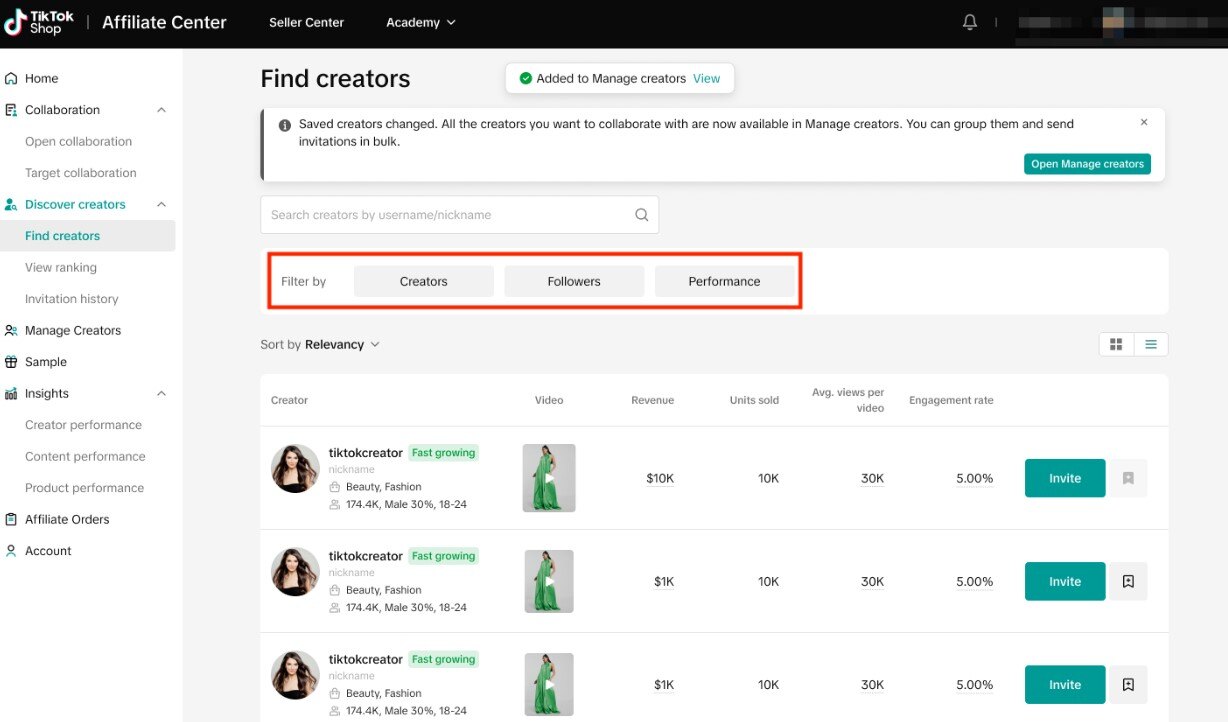Click the Units sold column header

tap(754, 400)
